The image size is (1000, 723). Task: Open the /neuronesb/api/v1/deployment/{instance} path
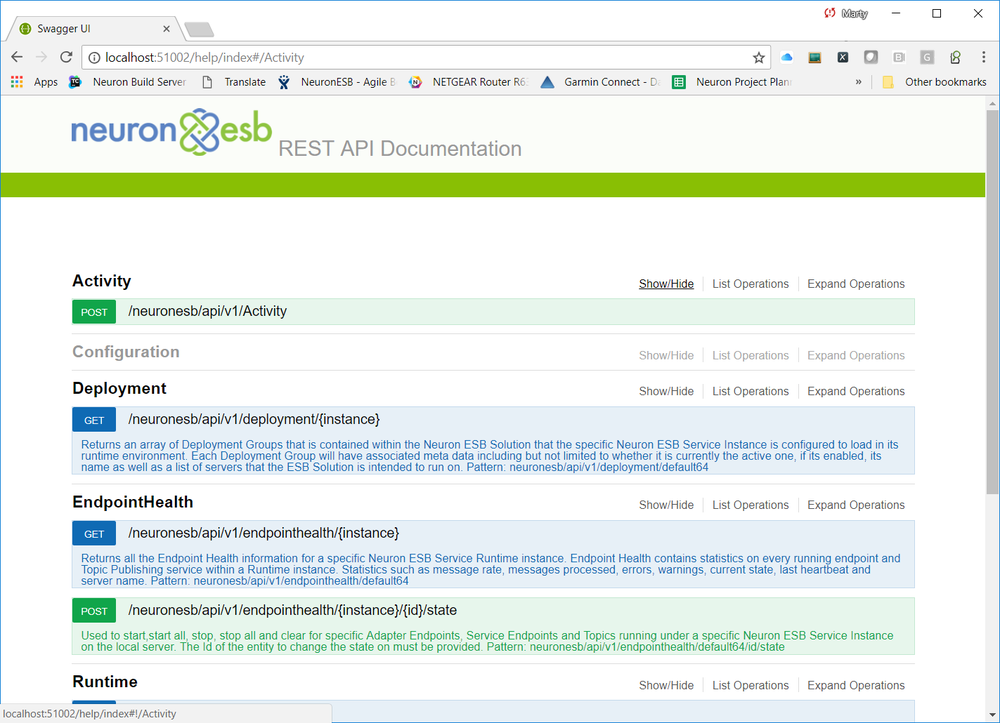pyautogui.click(x=254, y=420)
